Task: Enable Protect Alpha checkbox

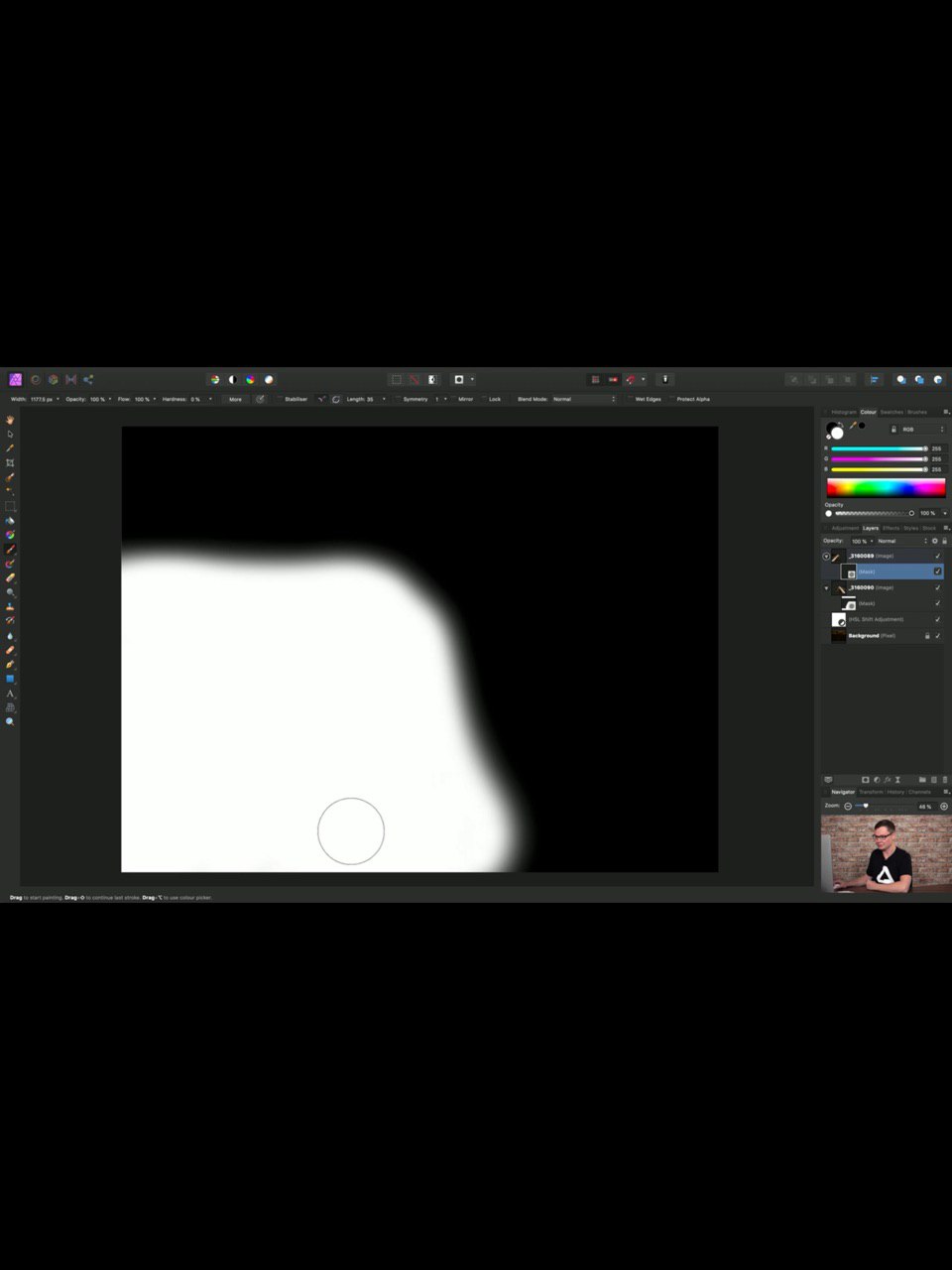Action: [671, 399]
